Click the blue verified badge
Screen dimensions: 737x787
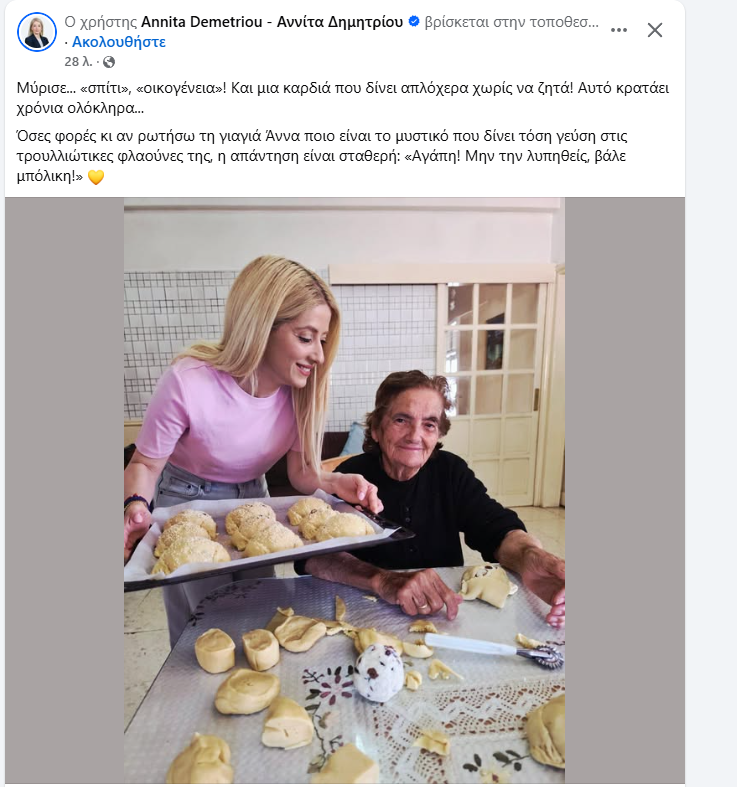[414, 22]
